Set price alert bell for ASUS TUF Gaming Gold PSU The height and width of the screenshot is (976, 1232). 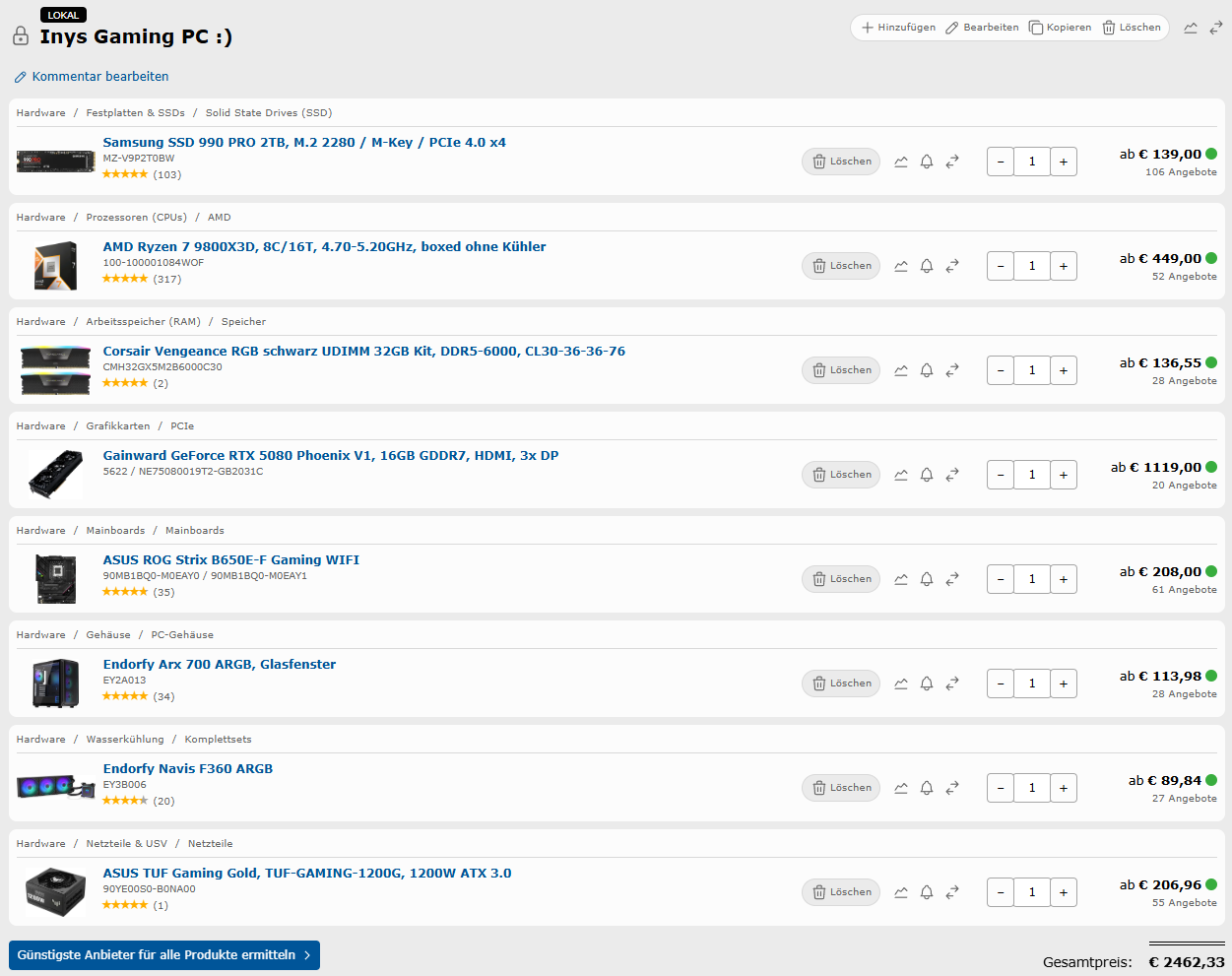(x=927, y=892)
